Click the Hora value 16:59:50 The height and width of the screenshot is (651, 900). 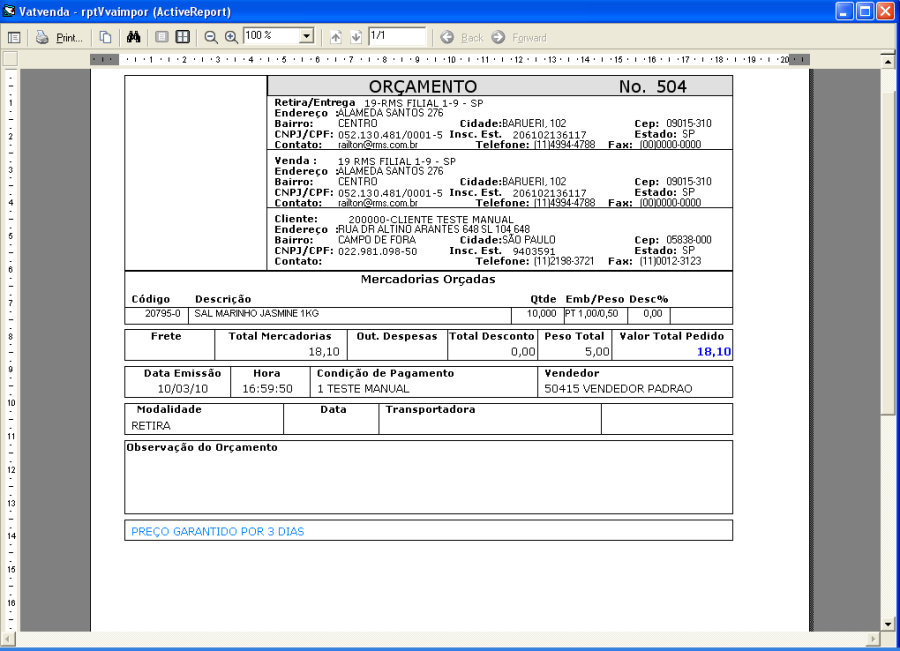pyautogui.click(x=267, y=389)
